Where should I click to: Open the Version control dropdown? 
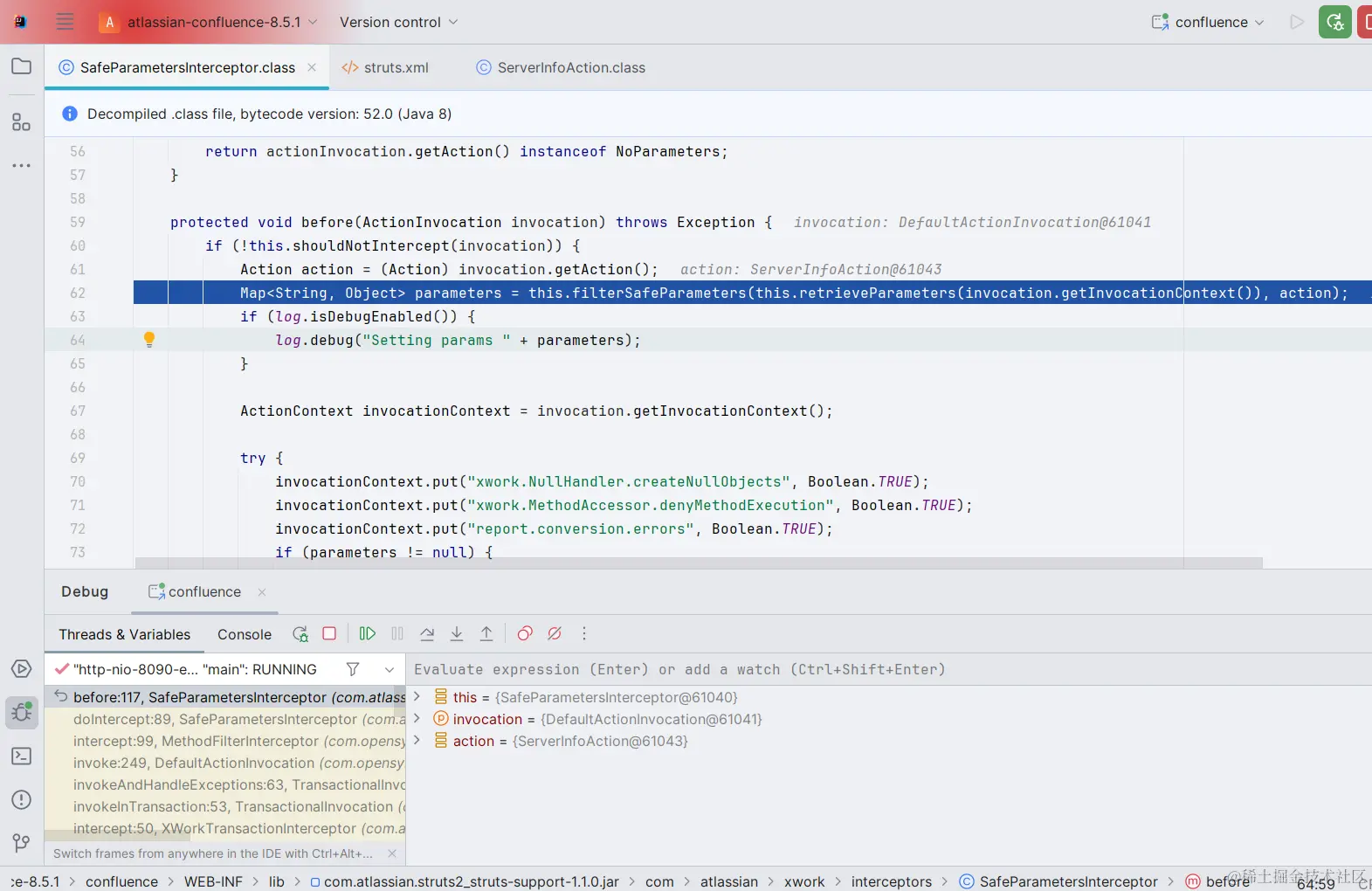pyautogui.click(x=398, y=22)
